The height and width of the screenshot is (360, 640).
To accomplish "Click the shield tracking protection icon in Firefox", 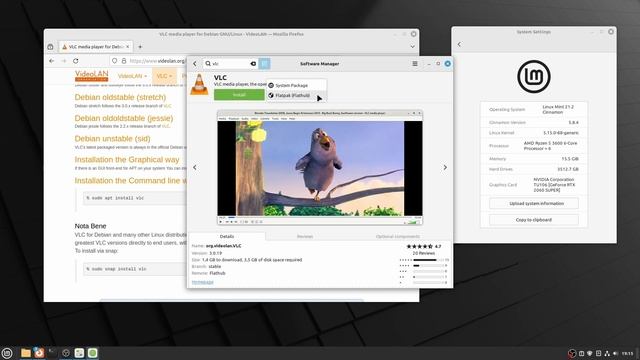I will click(x=115, y=61).
